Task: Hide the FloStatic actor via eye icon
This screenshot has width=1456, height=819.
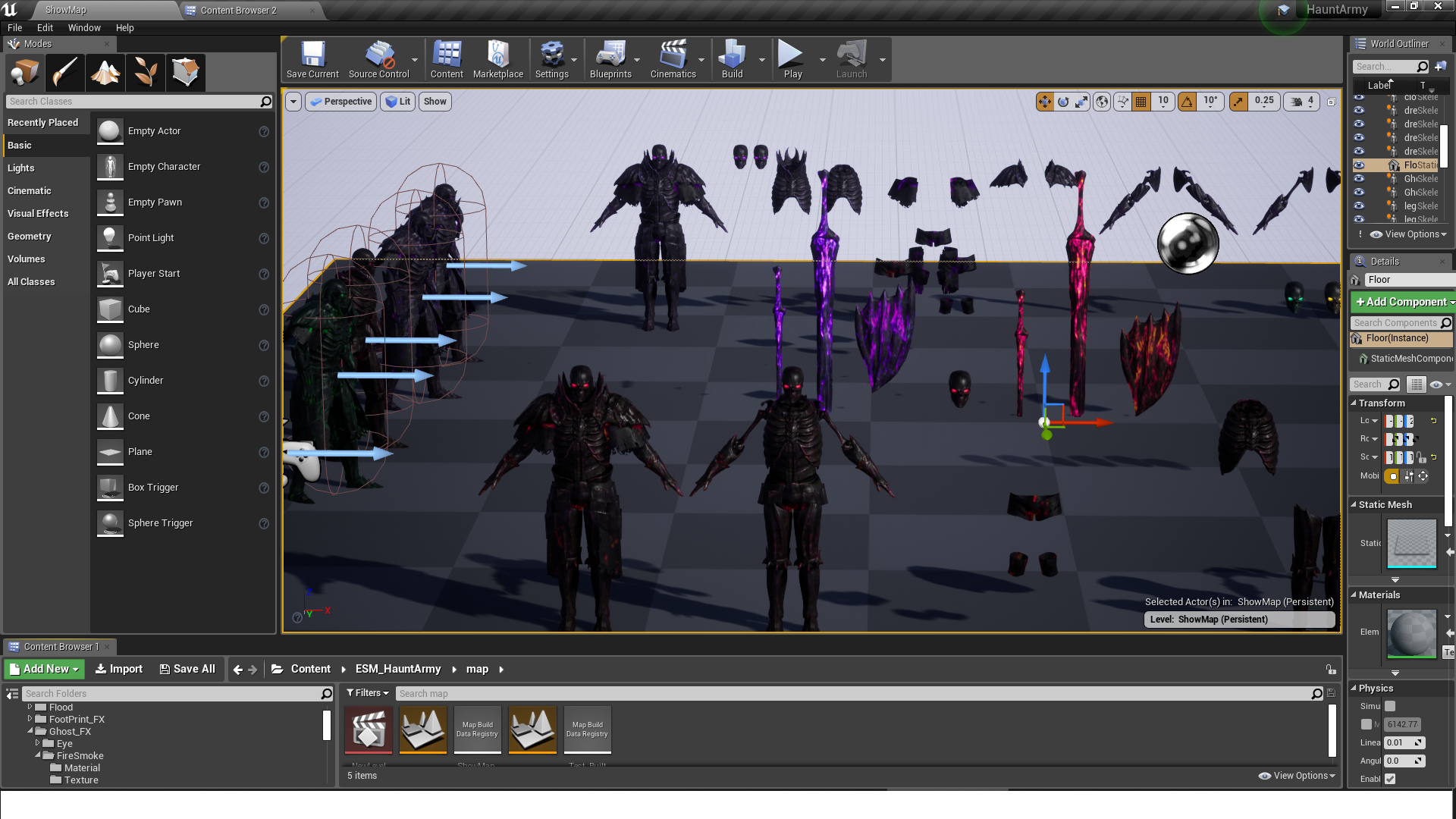Action: coord(1359,165)
